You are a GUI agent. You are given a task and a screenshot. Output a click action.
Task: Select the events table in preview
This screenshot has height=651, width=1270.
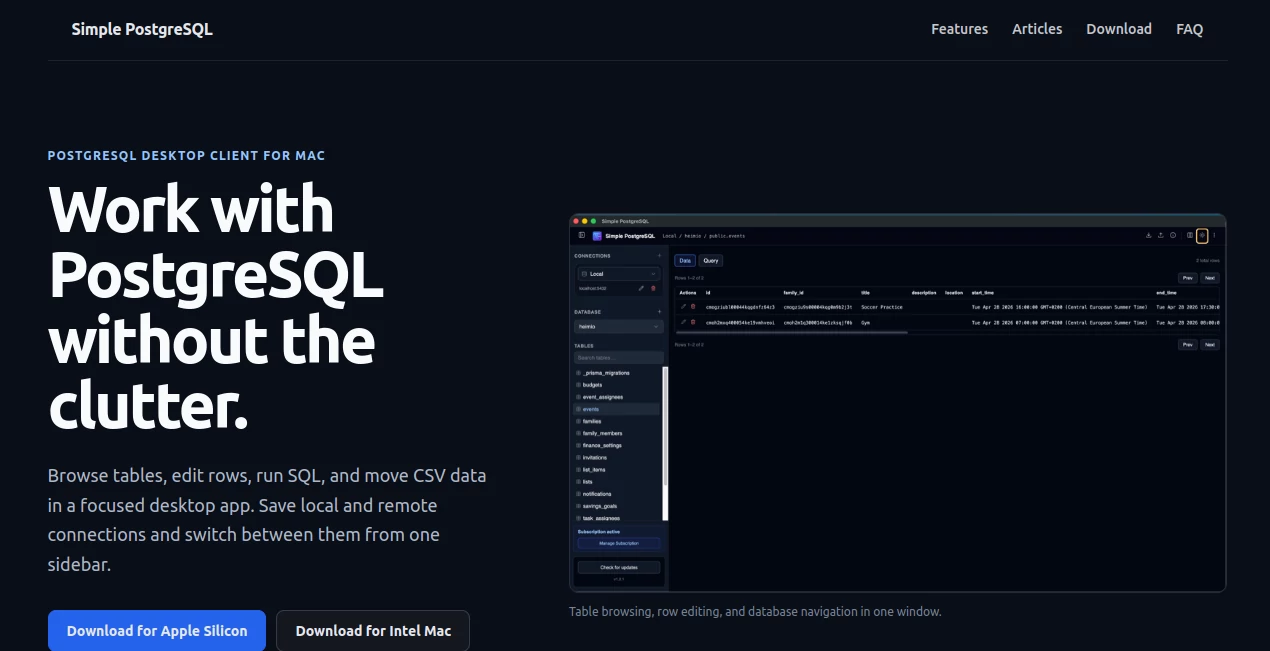click(616, 409)
